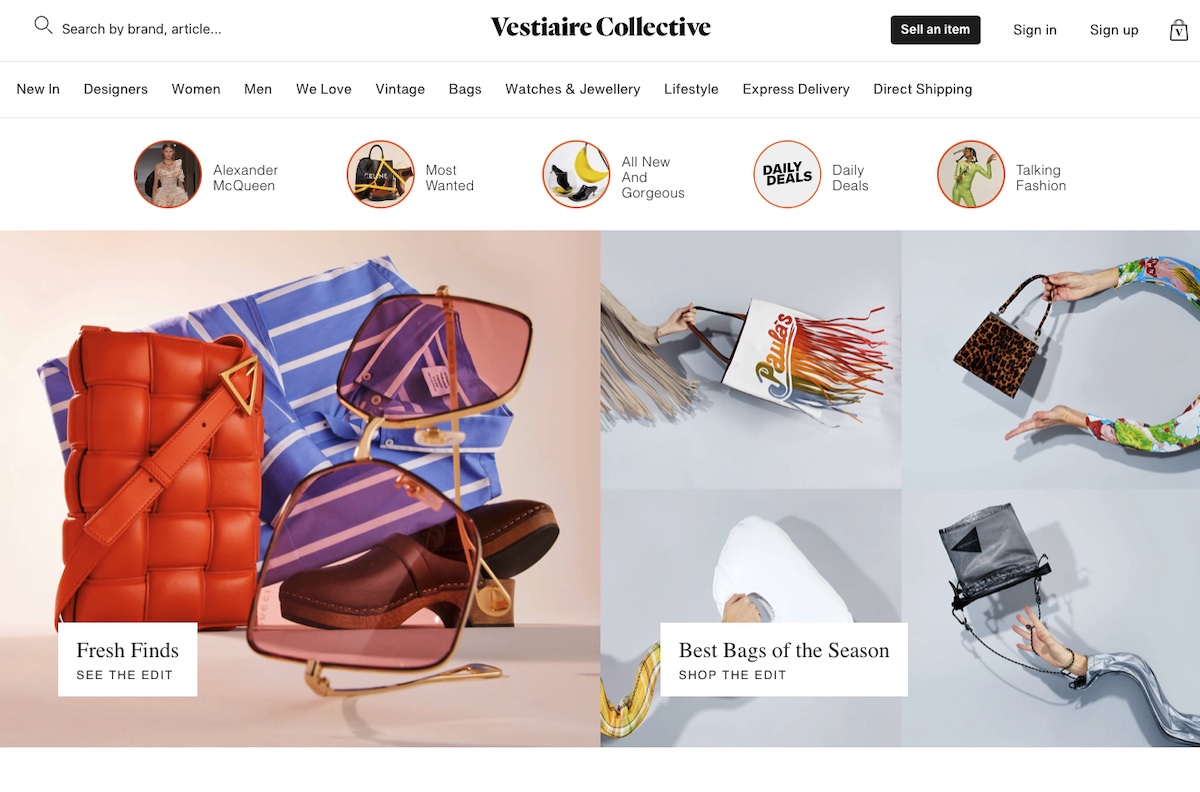Open the Watches & Jewellery menu
This screenshot has width=1200, height=792.
[x=573, y=89]
